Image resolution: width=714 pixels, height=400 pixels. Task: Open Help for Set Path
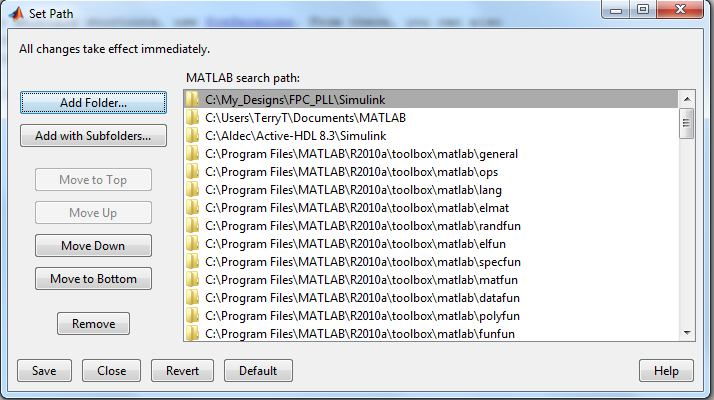[x=666, y=371]
